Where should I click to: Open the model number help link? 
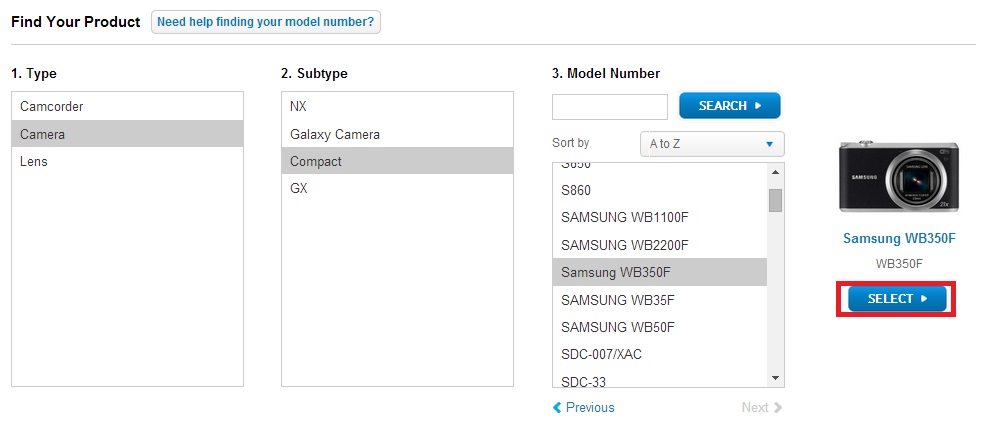click(x=266, y=22)
